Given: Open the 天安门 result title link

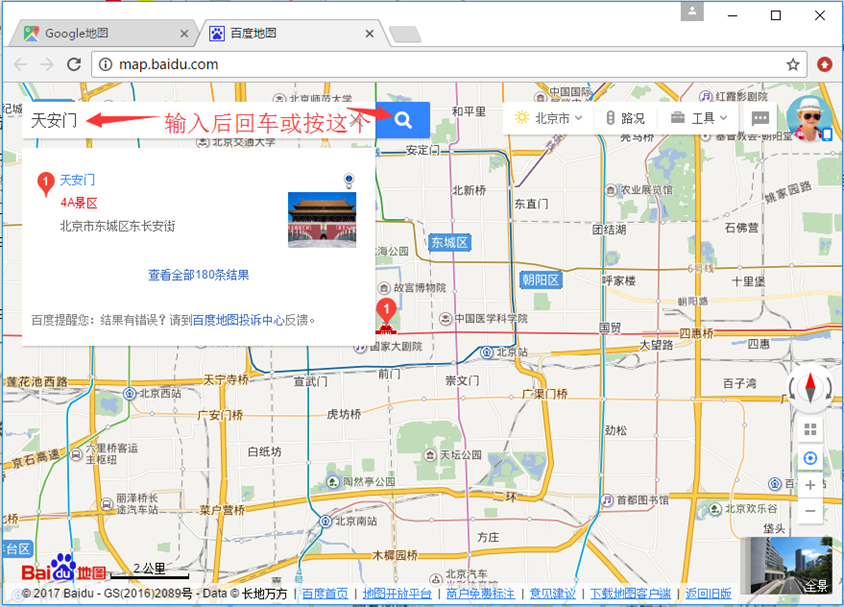Looking at the screenshot, I should [x=78, y=180].
